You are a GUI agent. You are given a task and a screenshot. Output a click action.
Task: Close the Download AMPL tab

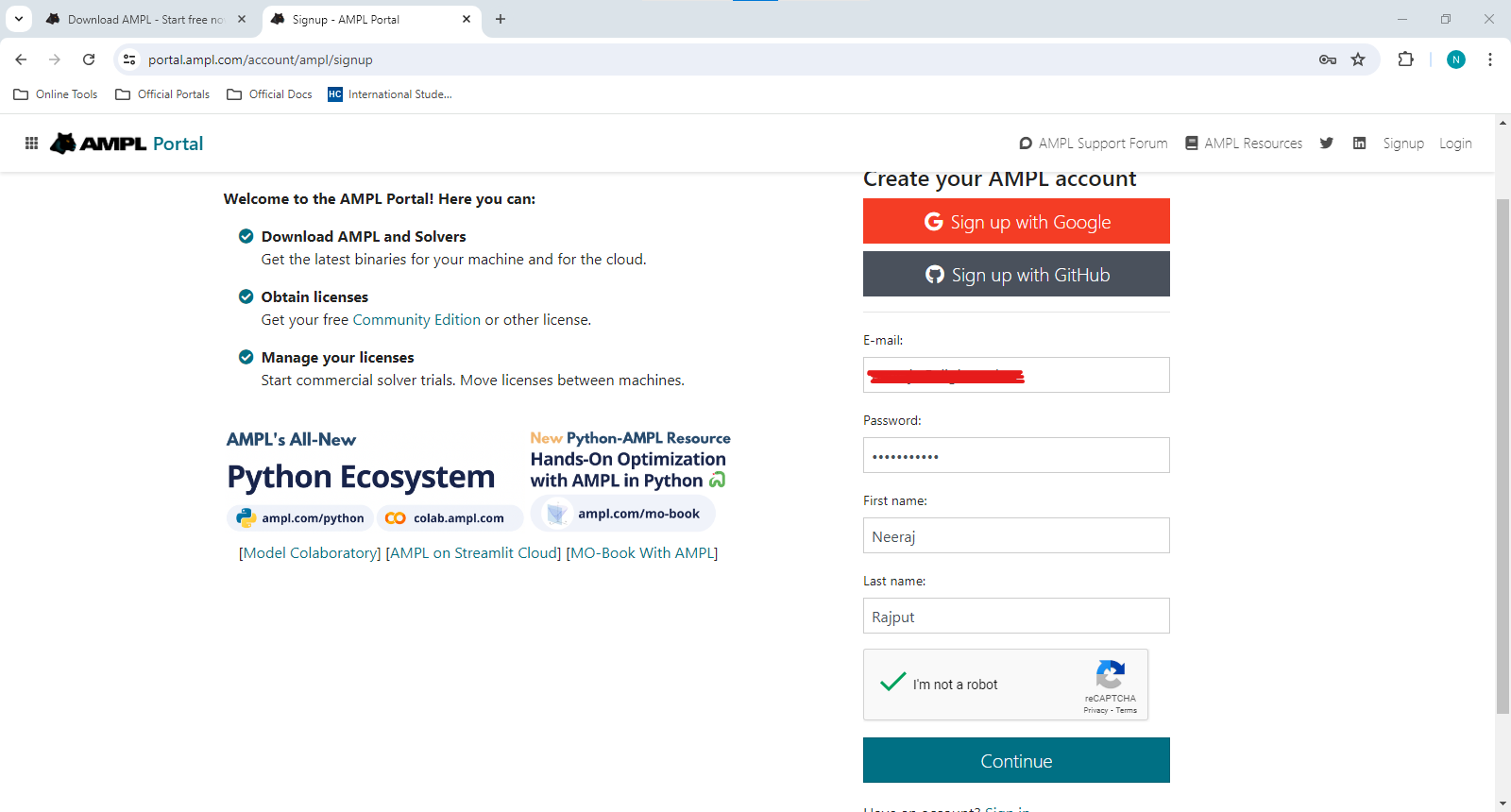[242, 19]
